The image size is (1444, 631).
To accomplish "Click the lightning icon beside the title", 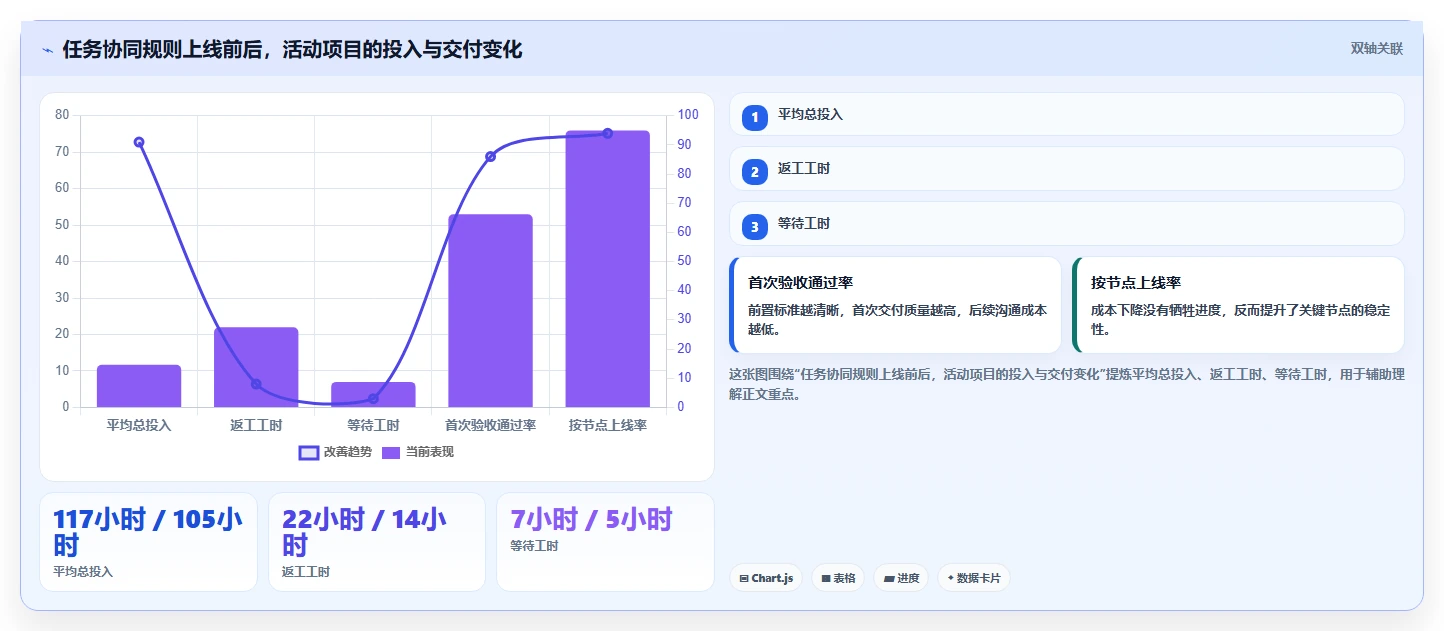I will 47,49.
